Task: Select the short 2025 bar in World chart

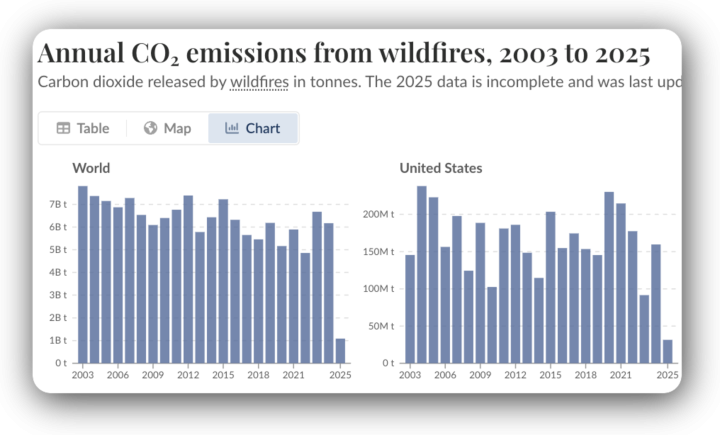Action: tap(340, 351)
